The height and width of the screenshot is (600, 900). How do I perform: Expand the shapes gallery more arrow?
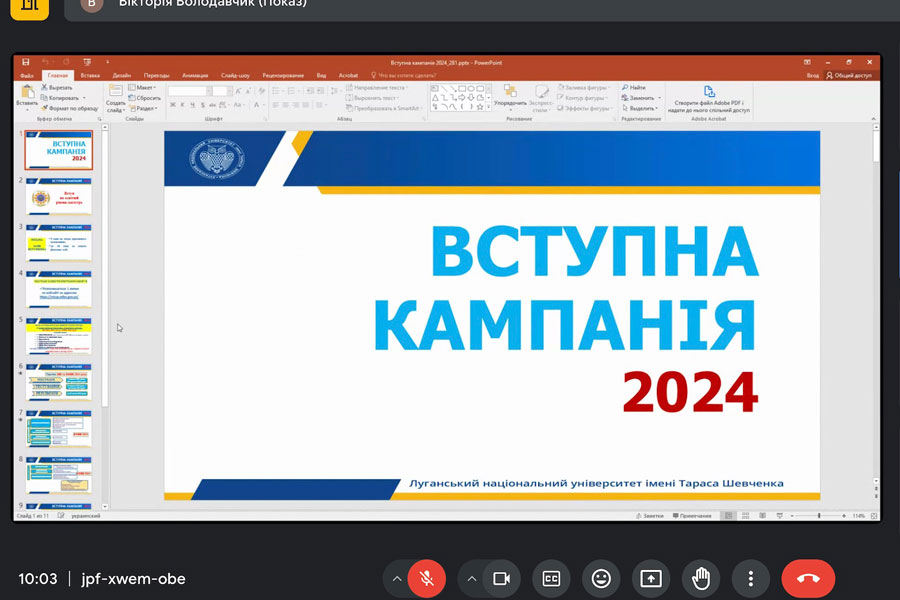(x=488, y=107)
